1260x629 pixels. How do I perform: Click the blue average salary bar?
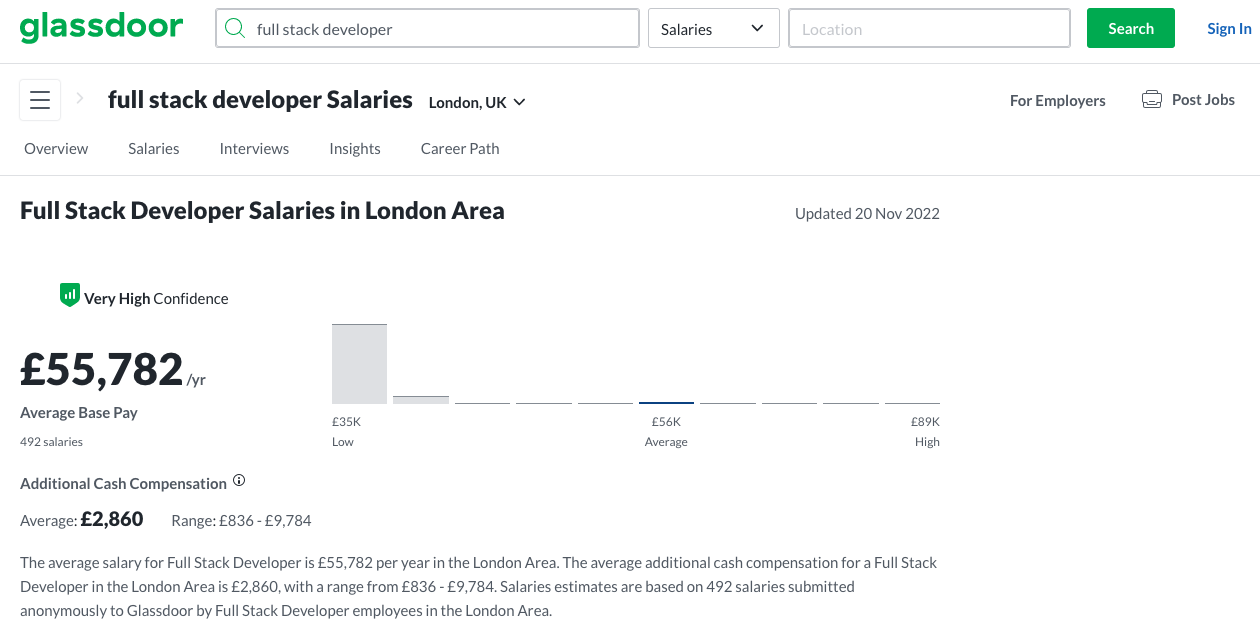(x=666, y=402)
